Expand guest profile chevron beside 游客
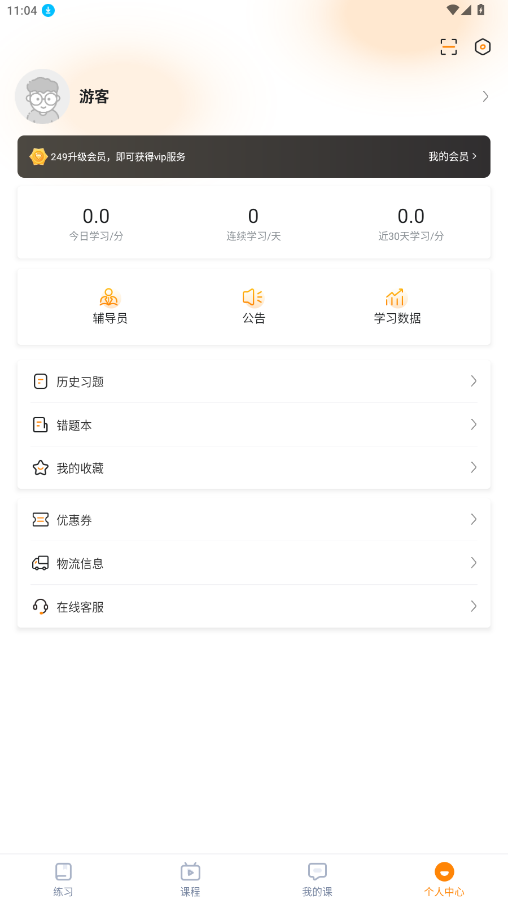 (x=486, y=96)
